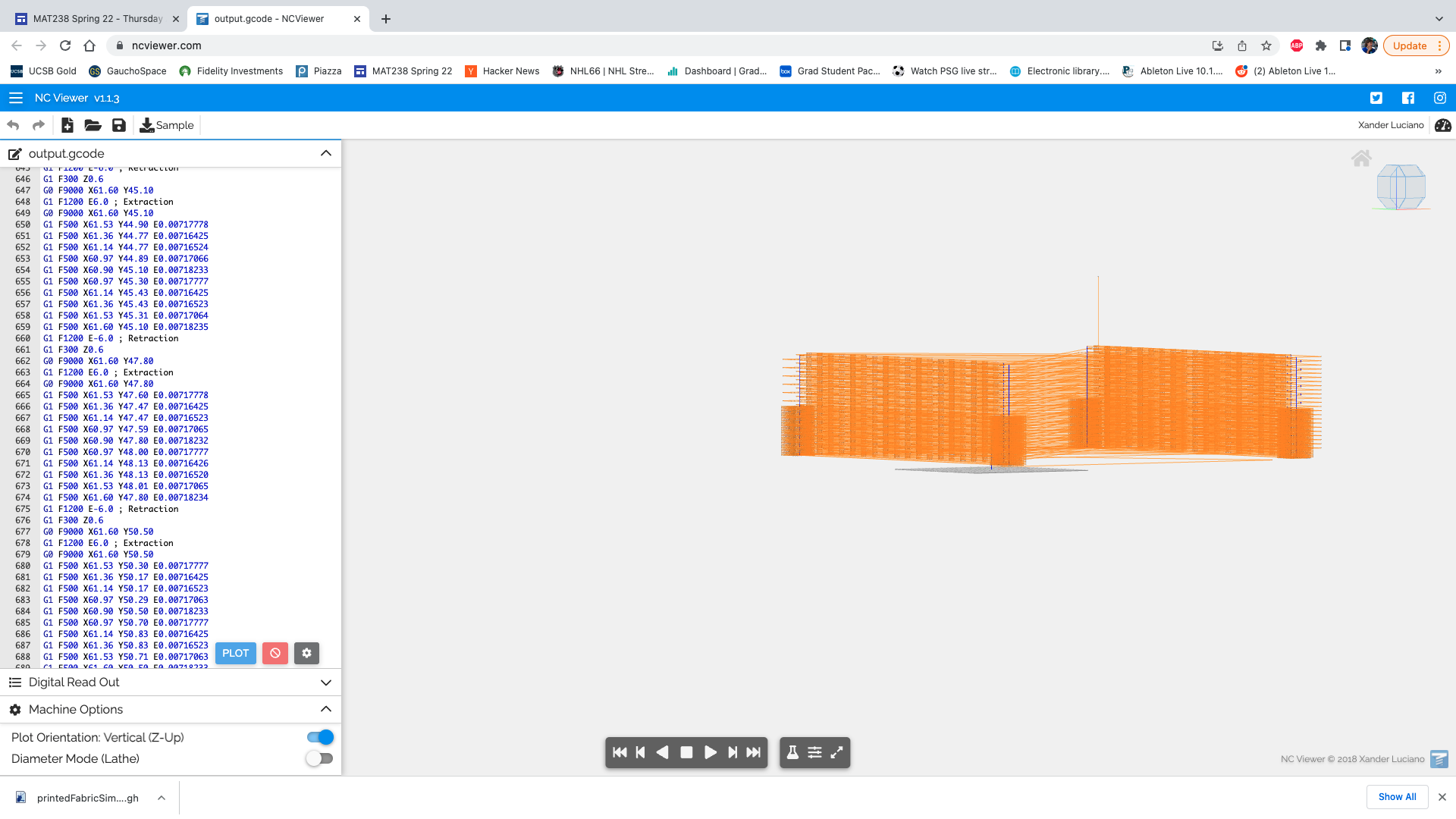Reset the view with the home icon

[x=1361, y=158]
